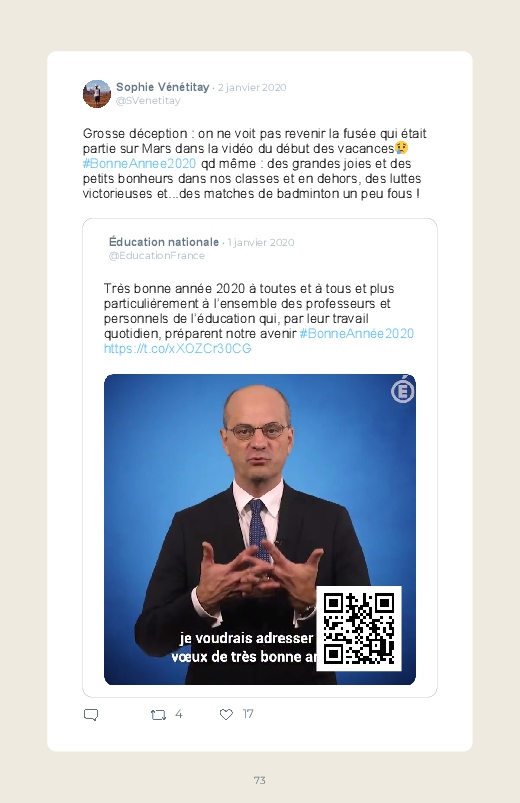This screenshot has height=803, width=520.
Task: Play the minister's greeting video thumbnail
Action: [260, 529]
